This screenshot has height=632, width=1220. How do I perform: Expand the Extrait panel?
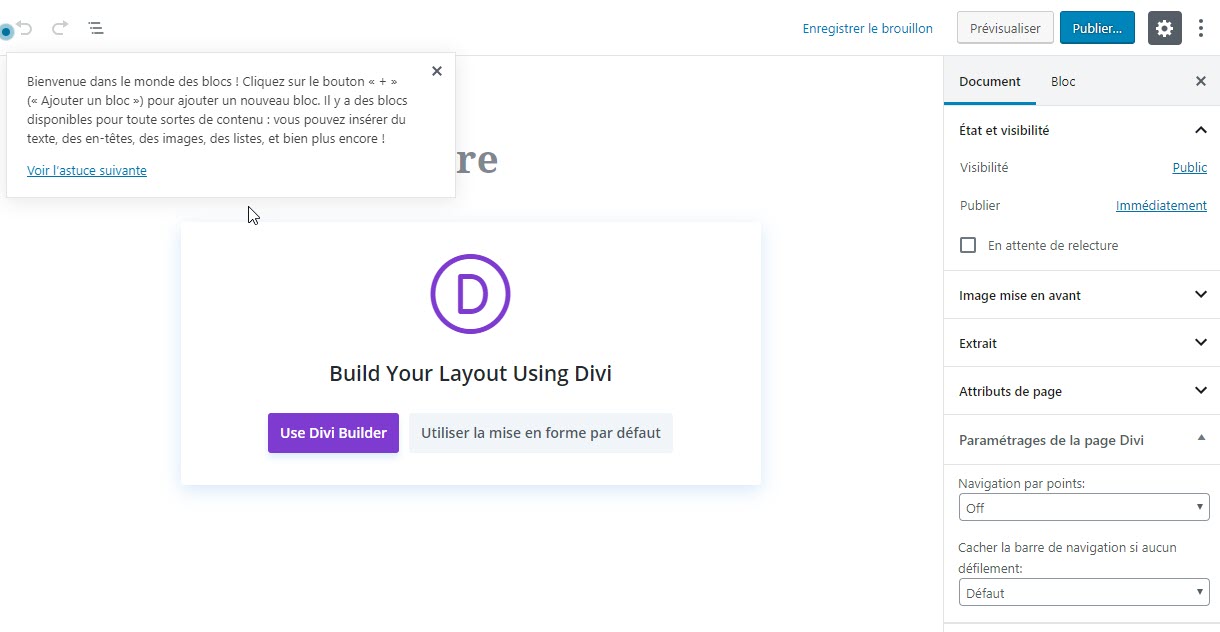tap(1201, 343)
